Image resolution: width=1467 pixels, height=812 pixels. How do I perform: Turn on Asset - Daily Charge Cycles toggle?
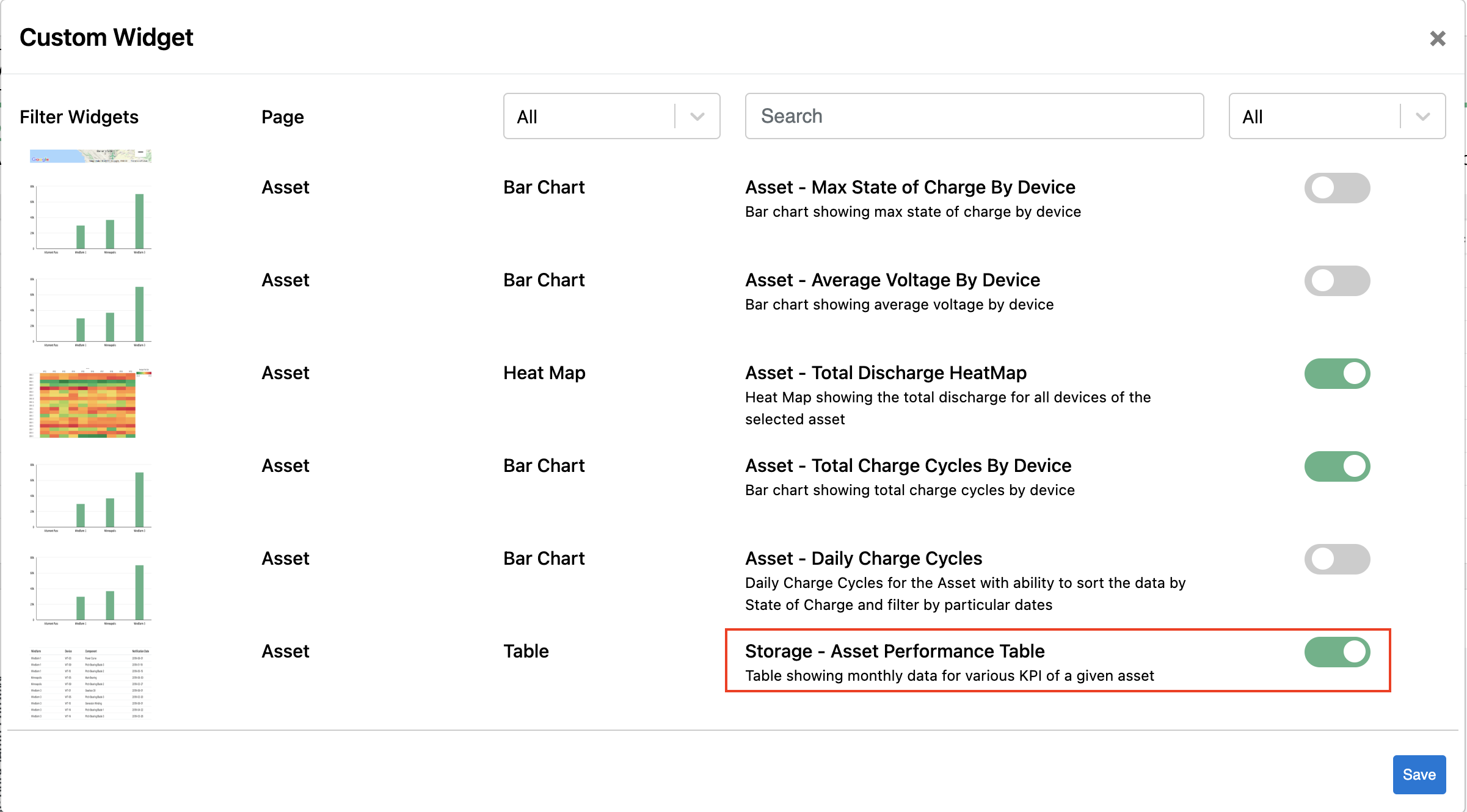click(1336, 559)
